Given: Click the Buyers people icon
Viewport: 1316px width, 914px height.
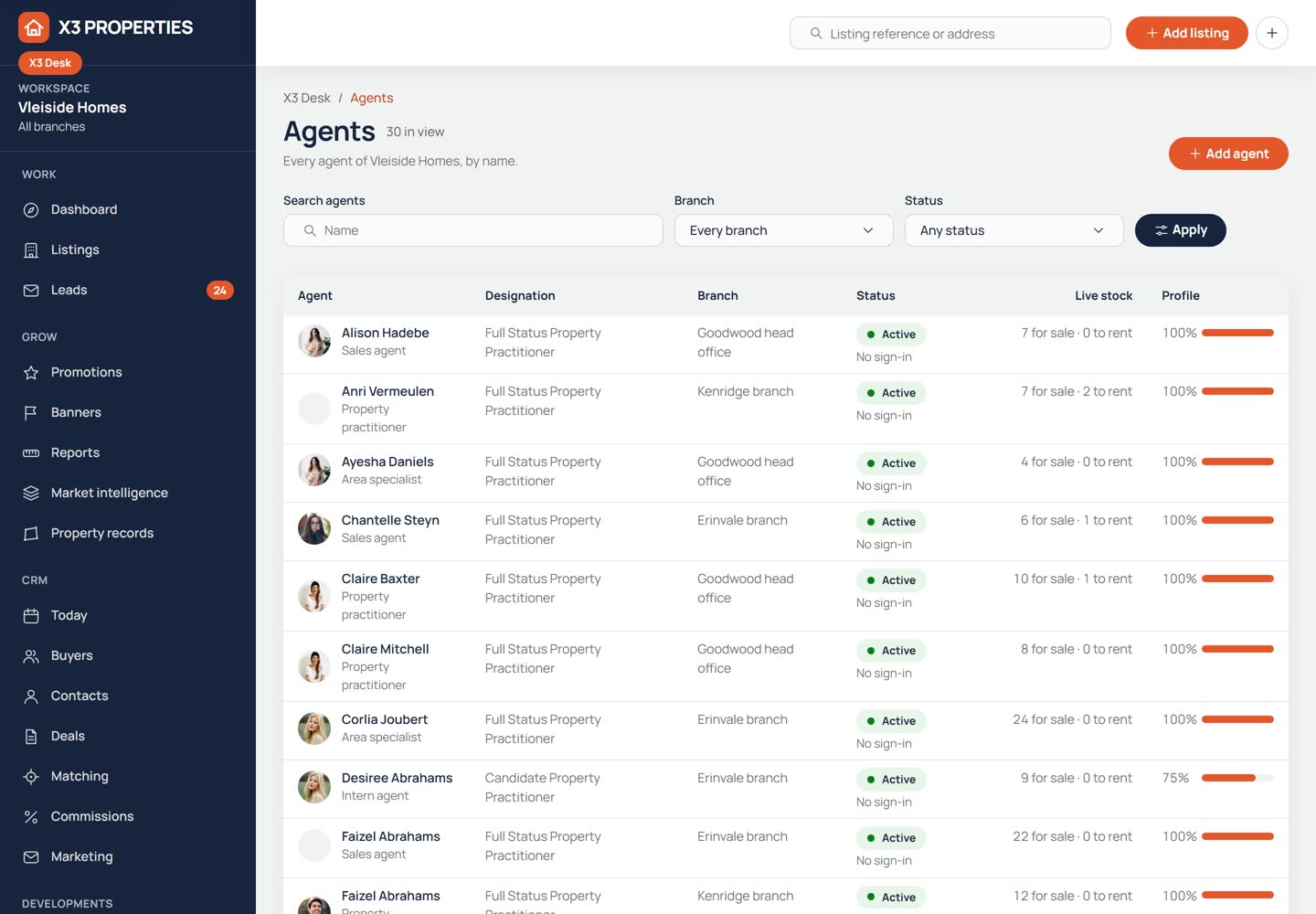Looking at the screenshot, I should 31,656.
